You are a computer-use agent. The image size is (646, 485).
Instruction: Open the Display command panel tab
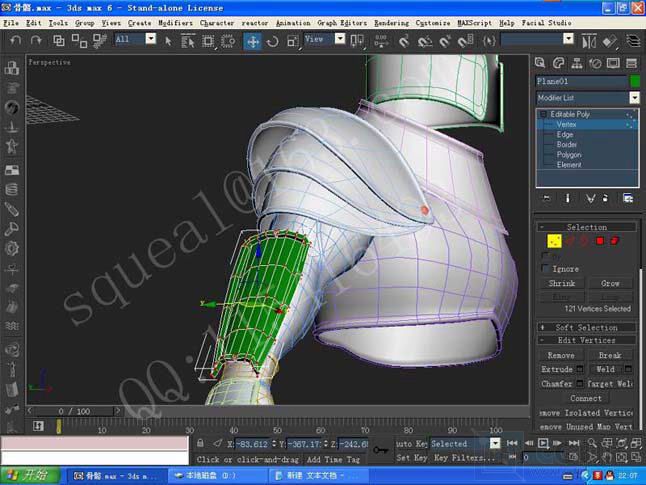[x=613, y=63]
